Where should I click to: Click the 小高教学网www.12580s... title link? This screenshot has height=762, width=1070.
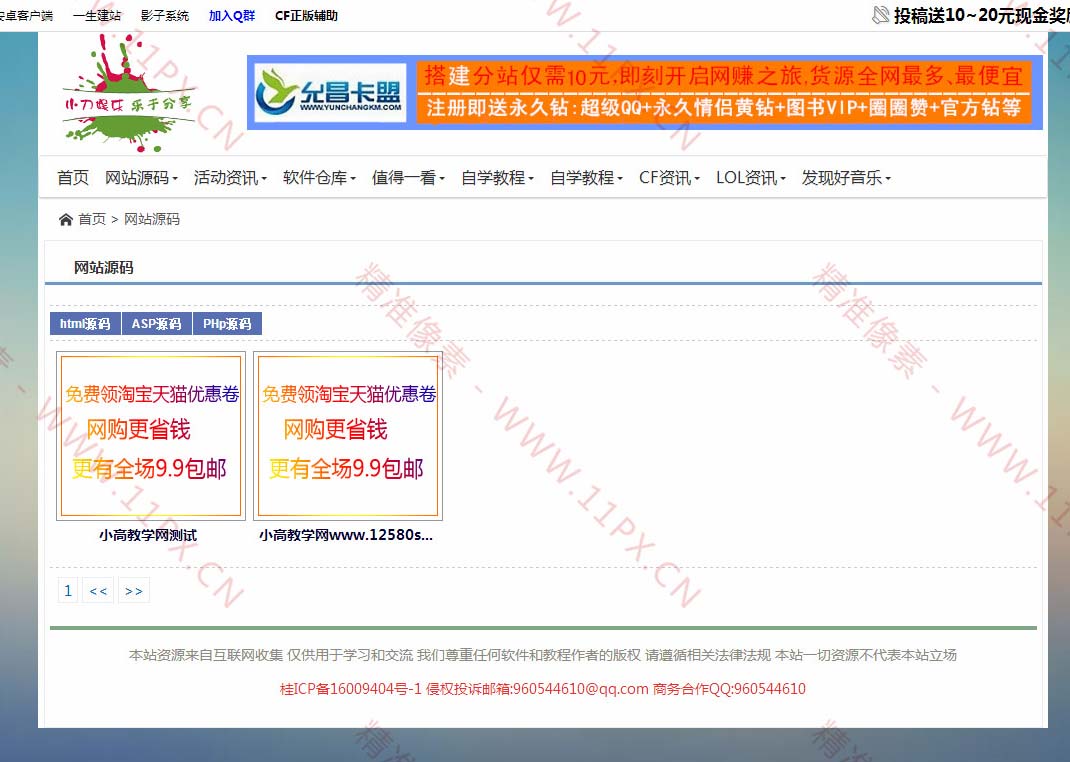346,536
